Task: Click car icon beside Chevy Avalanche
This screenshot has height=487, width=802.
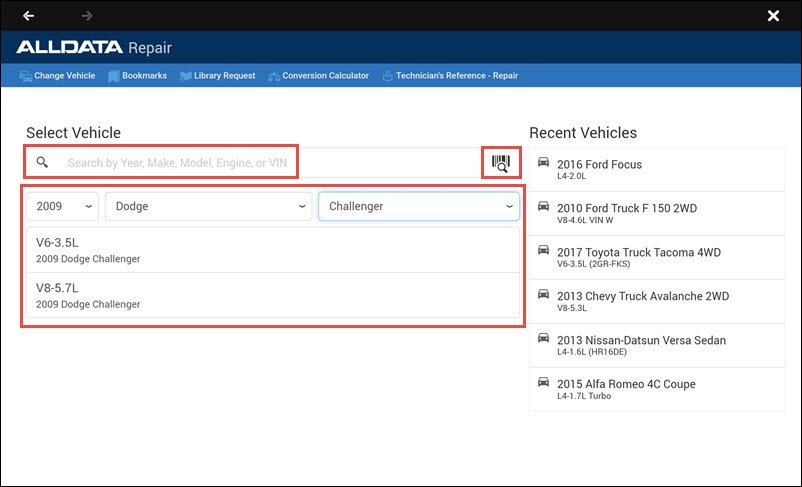Action: coord(543,294)
